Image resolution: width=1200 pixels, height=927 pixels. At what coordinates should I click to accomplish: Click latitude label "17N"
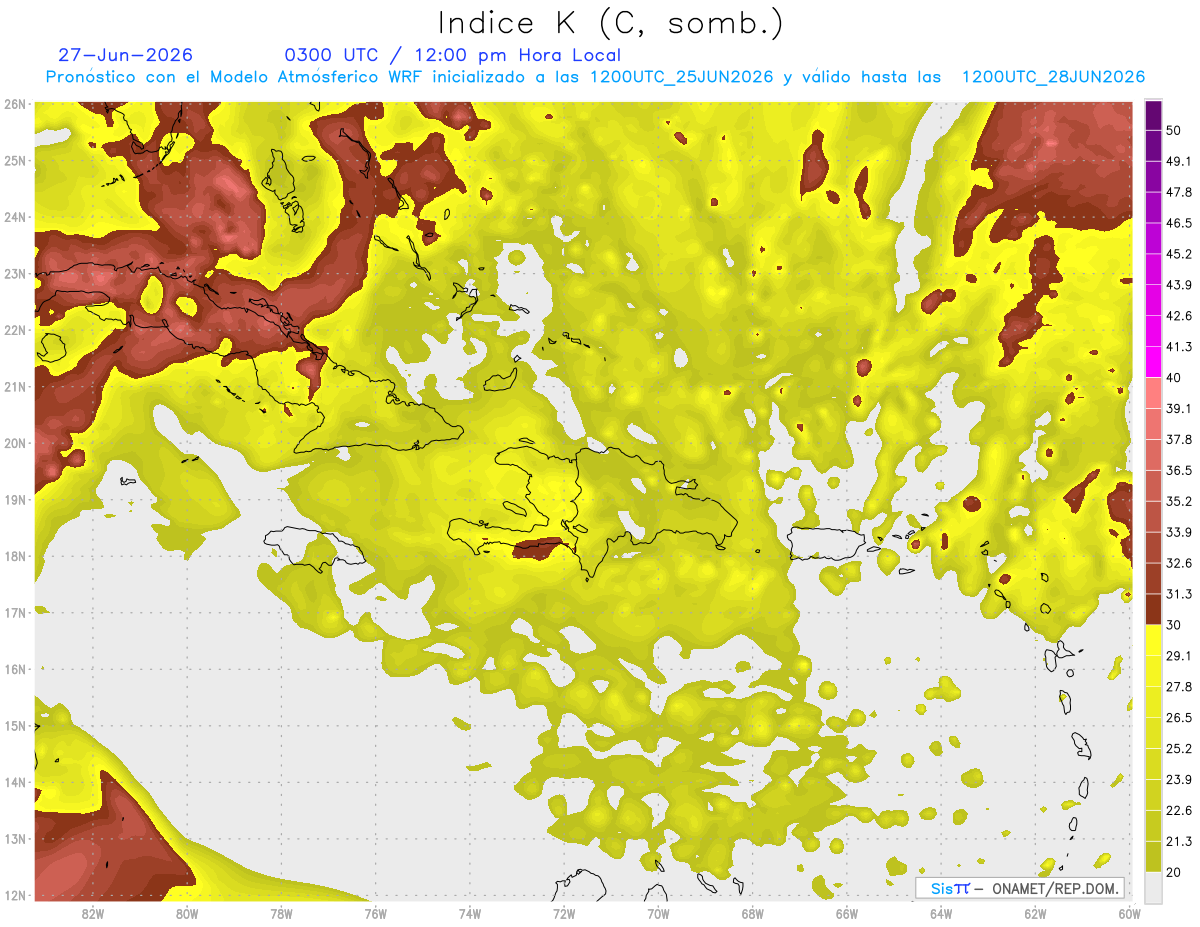[15, 613]
